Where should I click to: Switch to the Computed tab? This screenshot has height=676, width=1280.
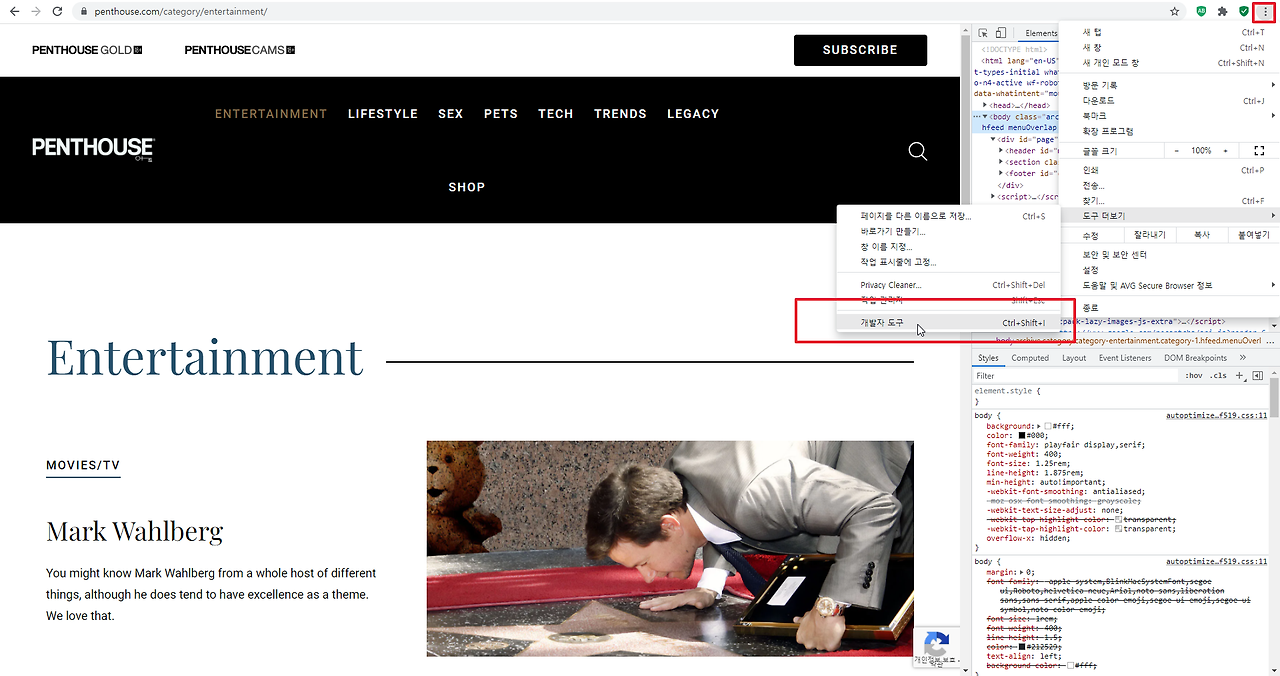[1030, 357]
